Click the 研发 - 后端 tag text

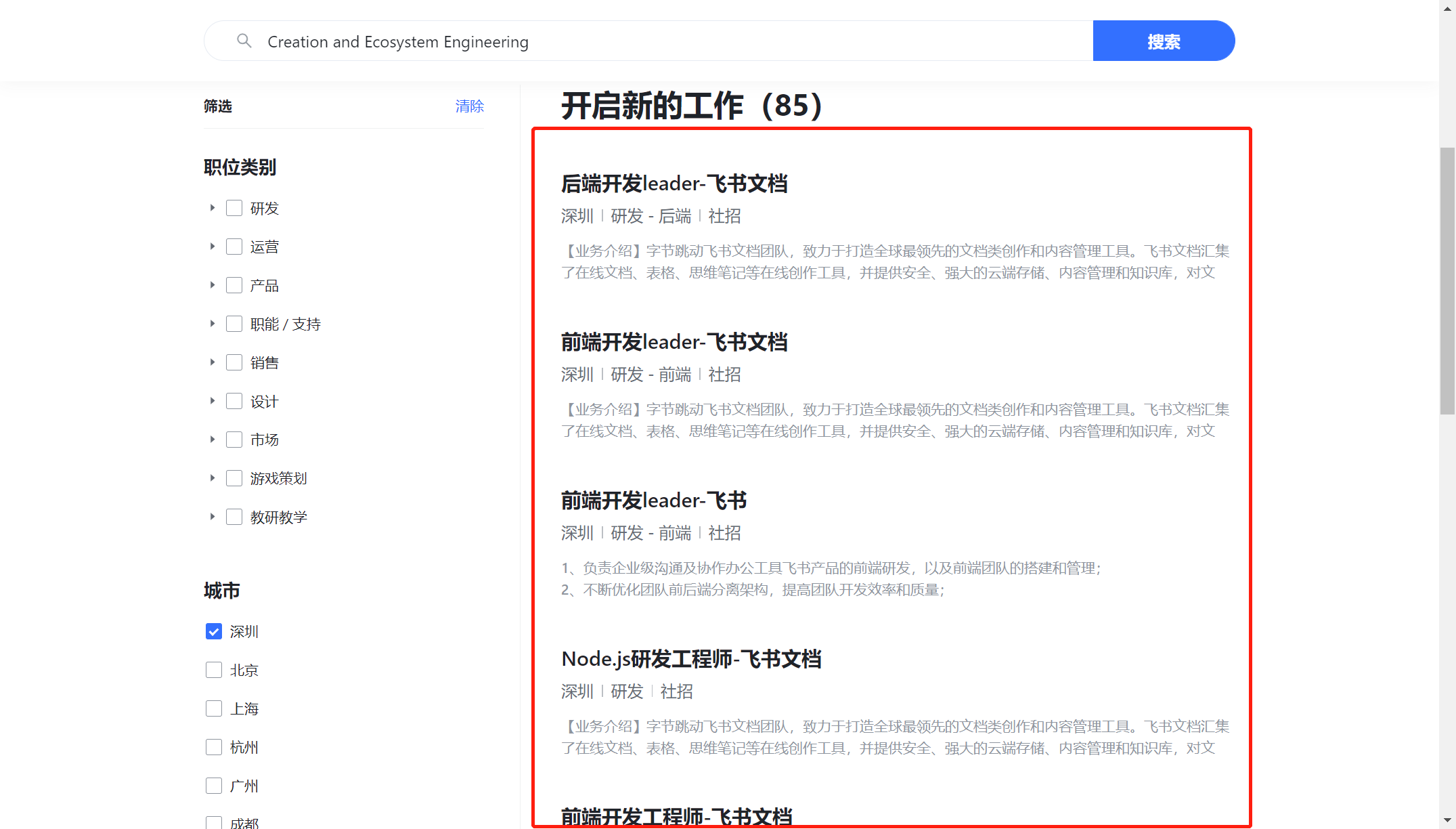point(651,216)
